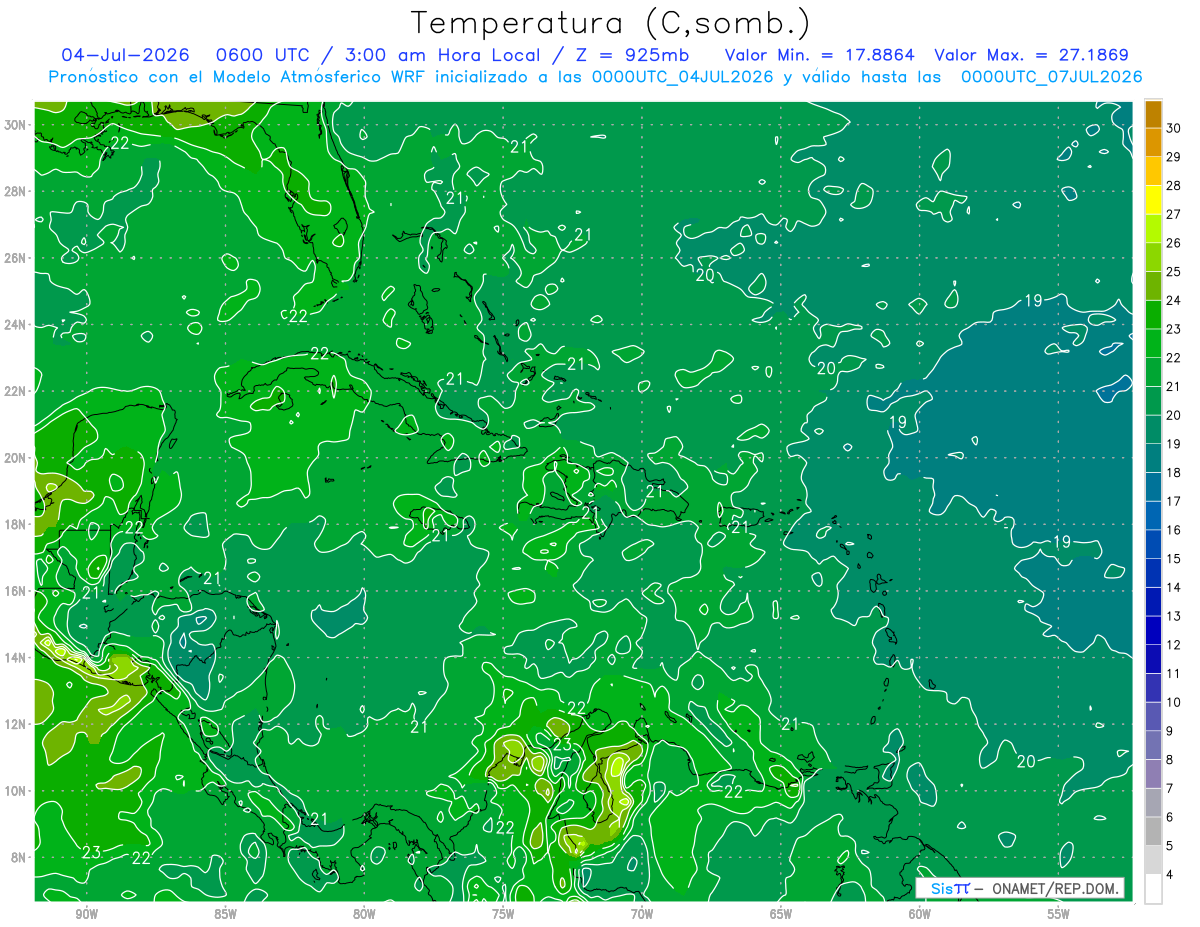Click the "12N" latitude axis label
This screenshot has width=1200, height=927.
point(15,724)
